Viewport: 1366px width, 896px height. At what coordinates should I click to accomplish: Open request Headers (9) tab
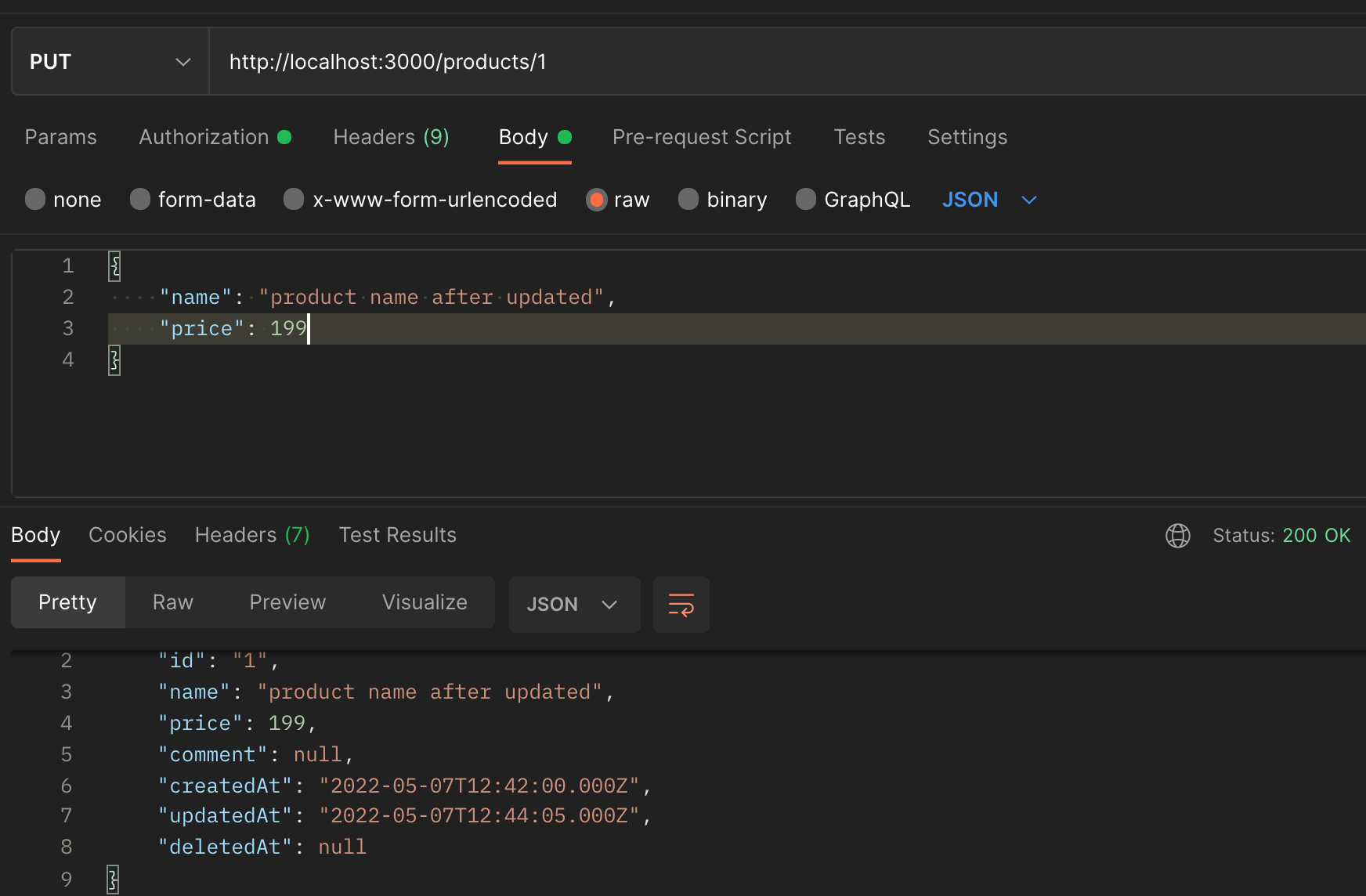[x=392, y=137]
